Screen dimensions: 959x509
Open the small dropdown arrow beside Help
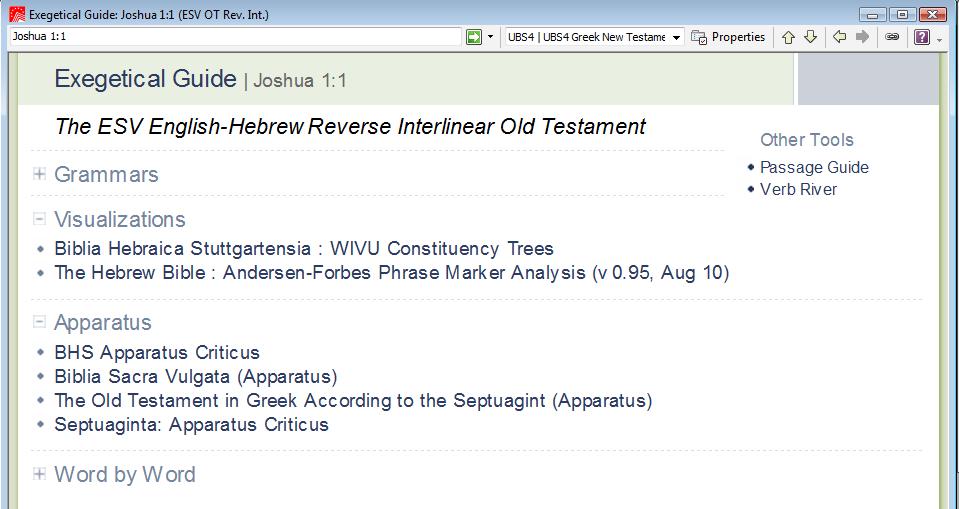point(939,39)
